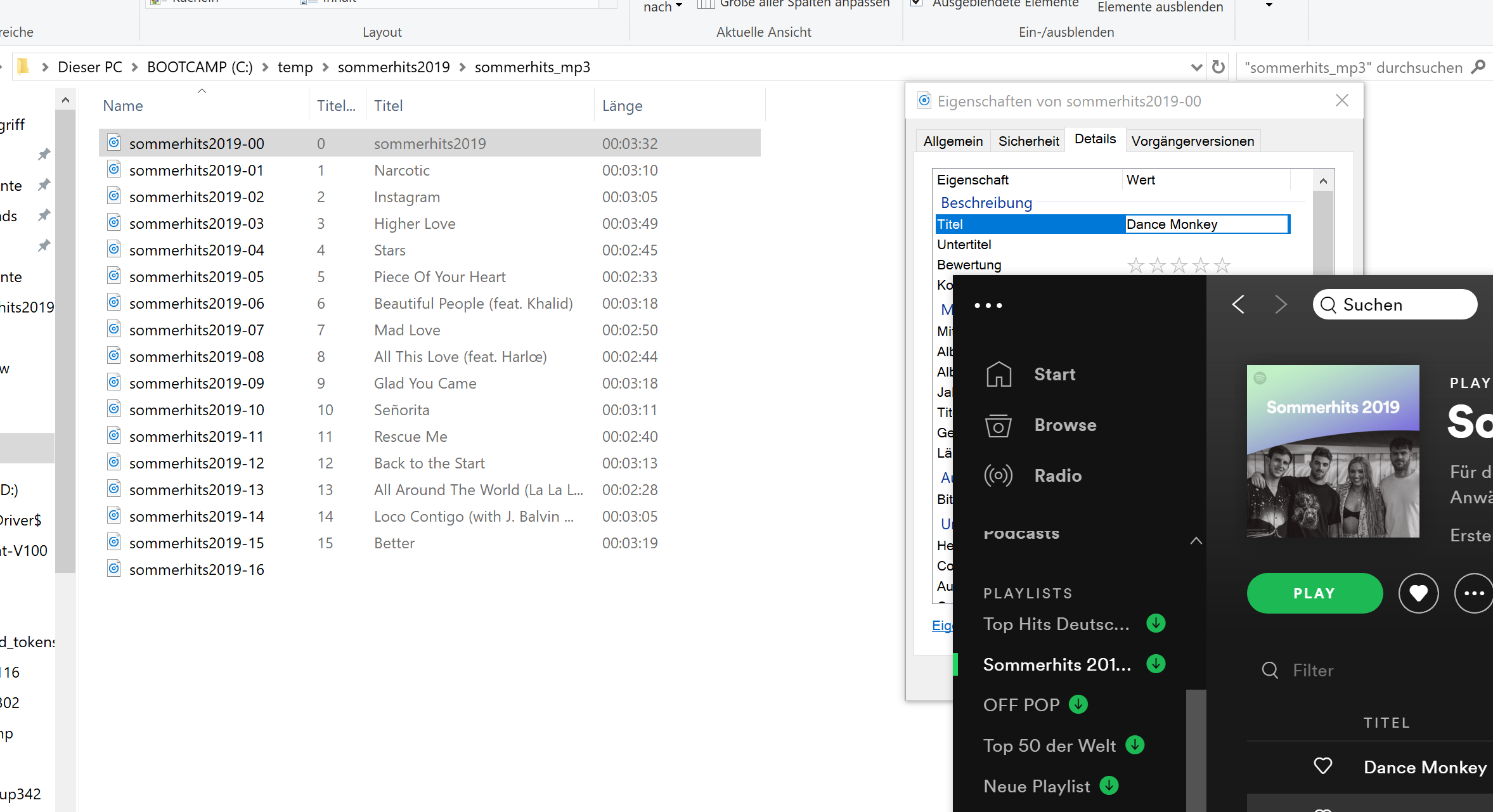Set rating to five stars
The image size is (1493, 812).
pos(1222,265)
